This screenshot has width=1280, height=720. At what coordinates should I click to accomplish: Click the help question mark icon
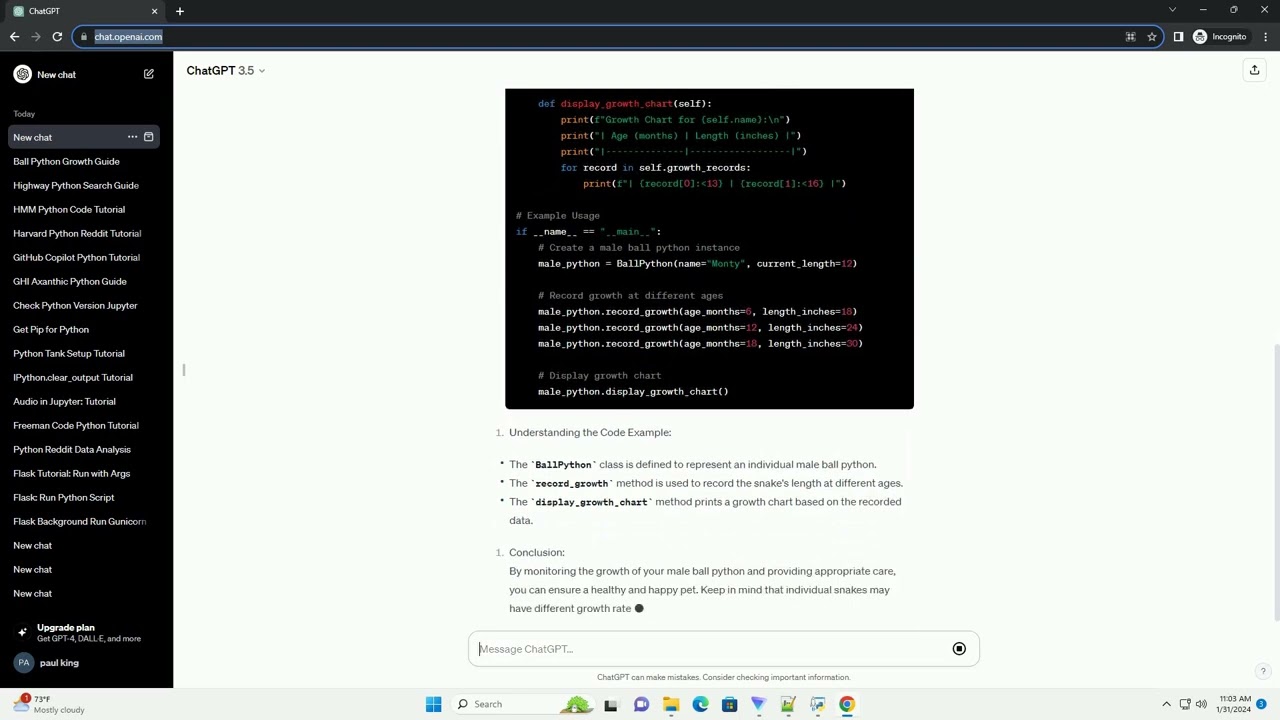(1263, 671)
